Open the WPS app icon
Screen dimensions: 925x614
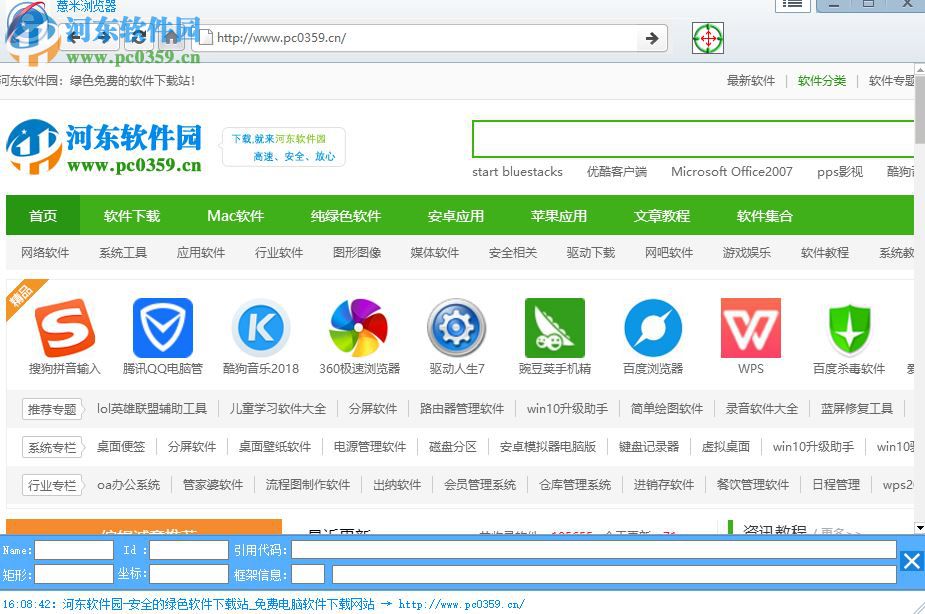point(751,328)
